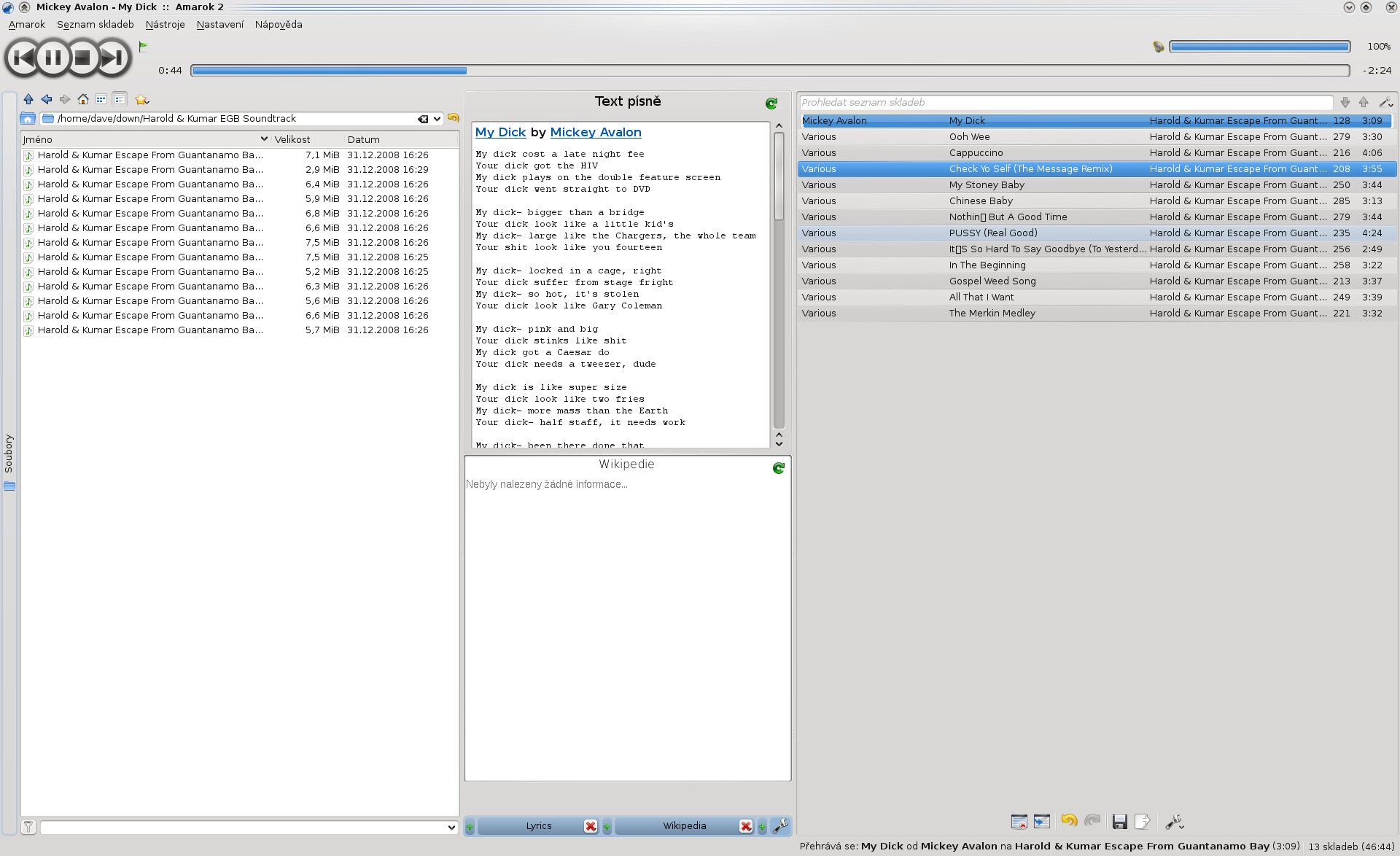Open applet toolbar configuration wrench

tap(780, 825)
